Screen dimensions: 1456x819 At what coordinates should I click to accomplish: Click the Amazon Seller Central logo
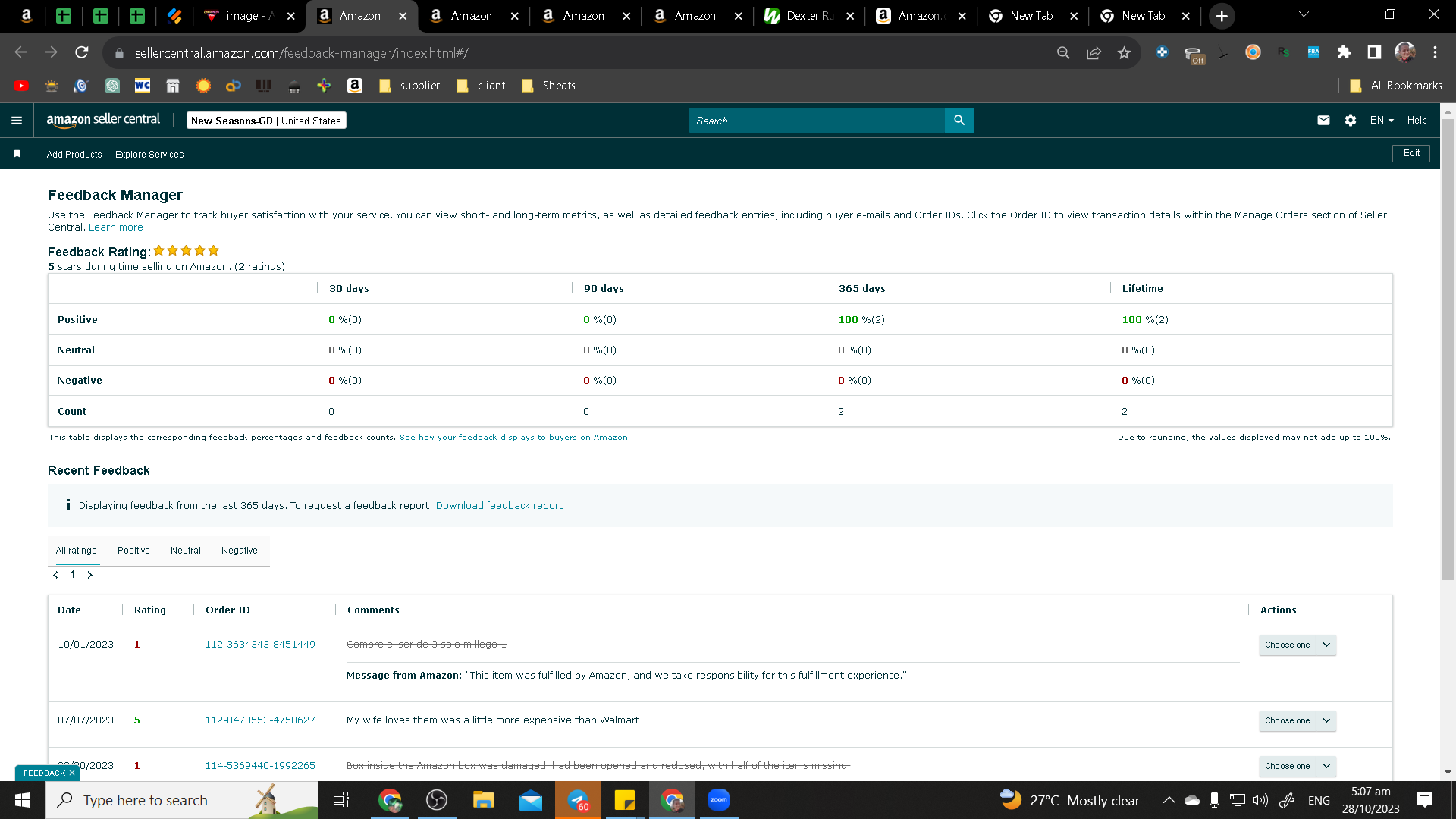click(x=103, y=120)
